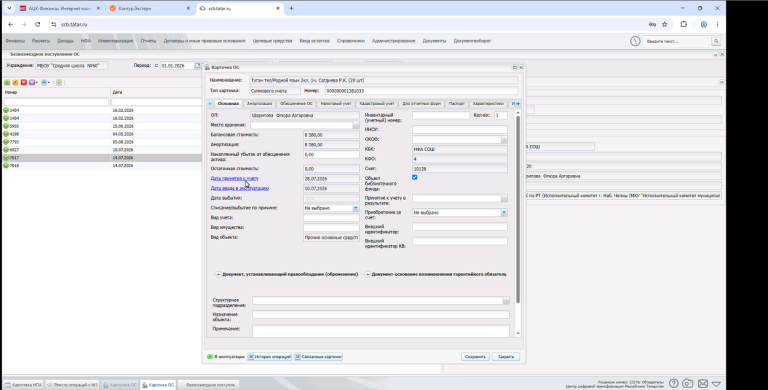Click the red delete record icon
Viewport: 768px width, 390px height.
(x=24, y=82)
